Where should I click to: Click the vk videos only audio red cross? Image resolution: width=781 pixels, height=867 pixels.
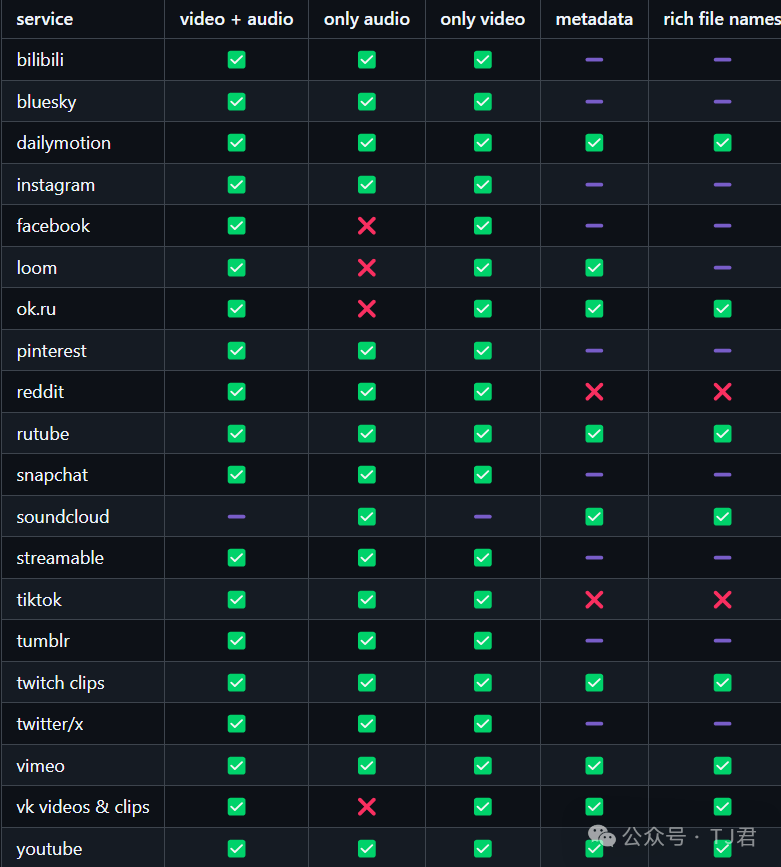point(367,807)
